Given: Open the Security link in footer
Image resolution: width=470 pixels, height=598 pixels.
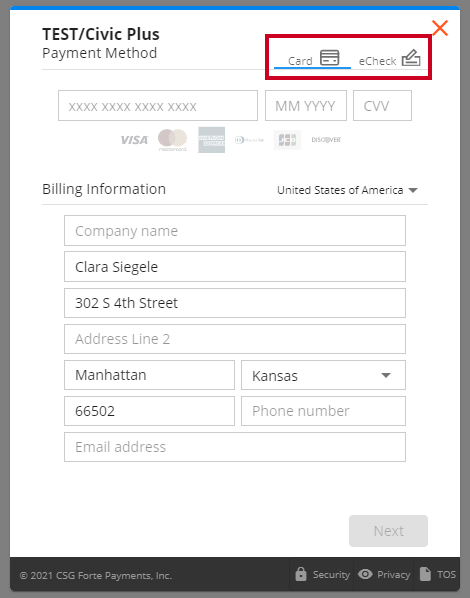Looking at the screenshot, I should 322,574.
